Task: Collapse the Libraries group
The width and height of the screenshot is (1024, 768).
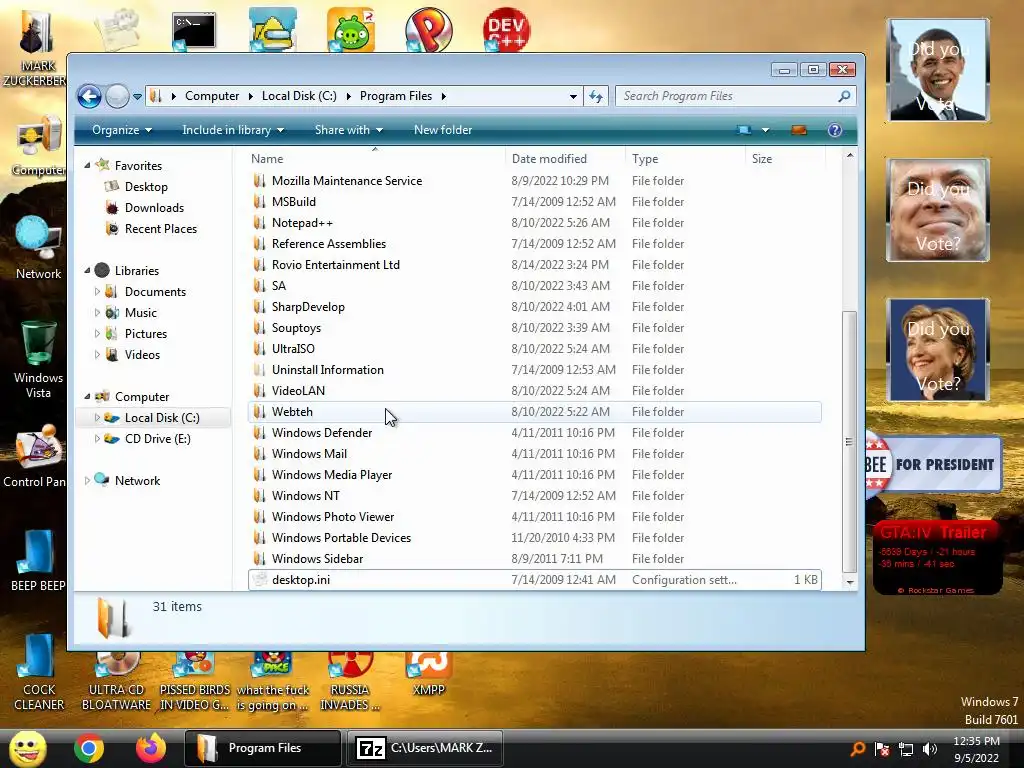Action: pos(88,270)
